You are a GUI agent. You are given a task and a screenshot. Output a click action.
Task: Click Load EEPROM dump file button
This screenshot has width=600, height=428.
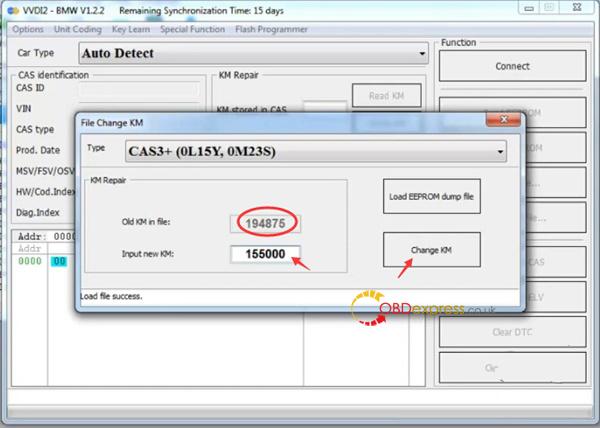[432, 197]
